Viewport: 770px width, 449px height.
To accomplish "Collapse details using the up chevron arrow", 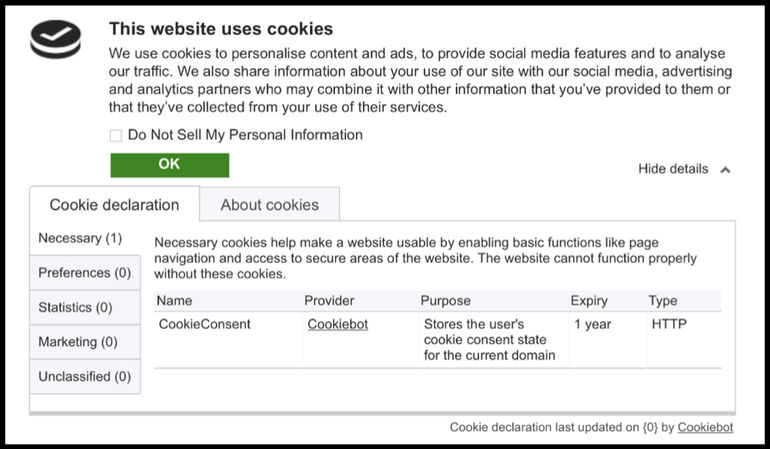I will tap(725, 170).
